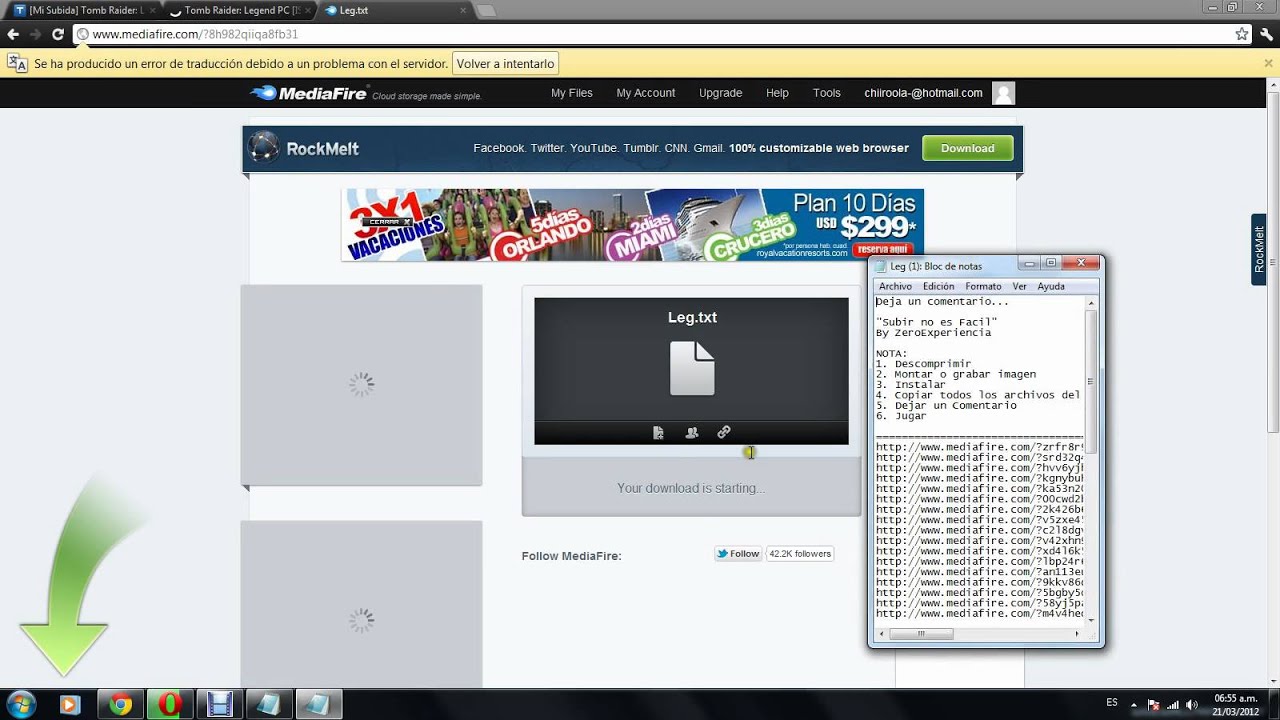Open the video editor taskbar icon with the film strip
Image resolution: width=1280 pixels, height=720 pixels.
point(218,704)
